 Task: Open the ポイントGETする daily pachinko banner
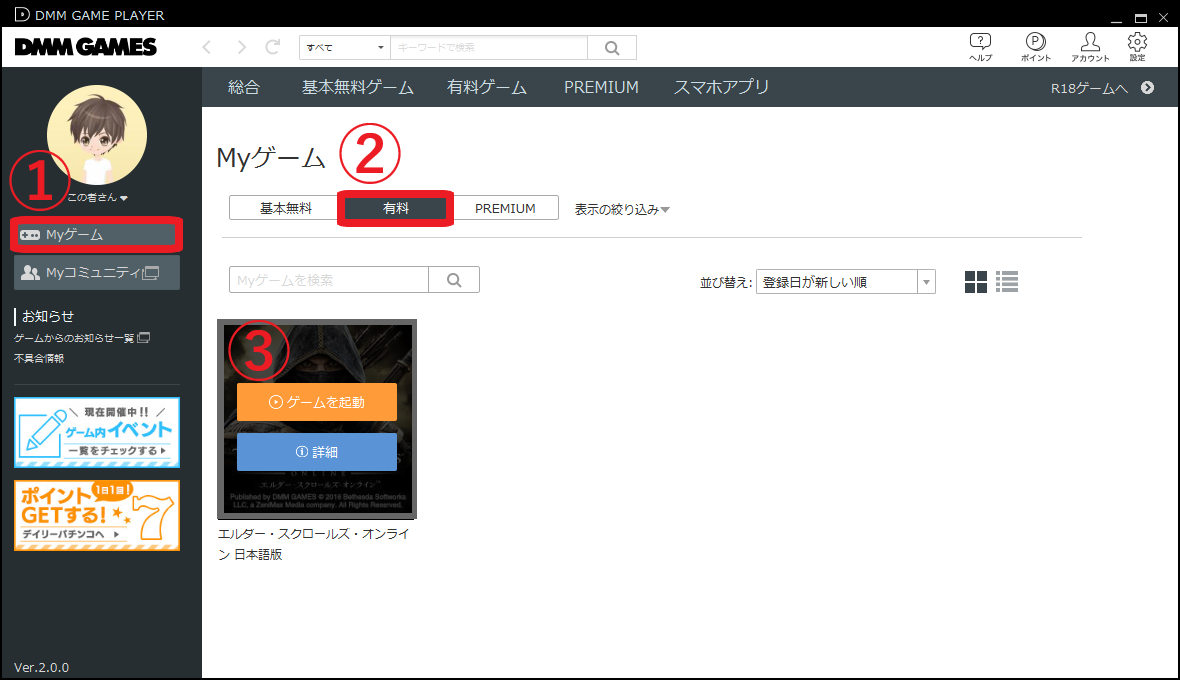[x=97, y=515]
